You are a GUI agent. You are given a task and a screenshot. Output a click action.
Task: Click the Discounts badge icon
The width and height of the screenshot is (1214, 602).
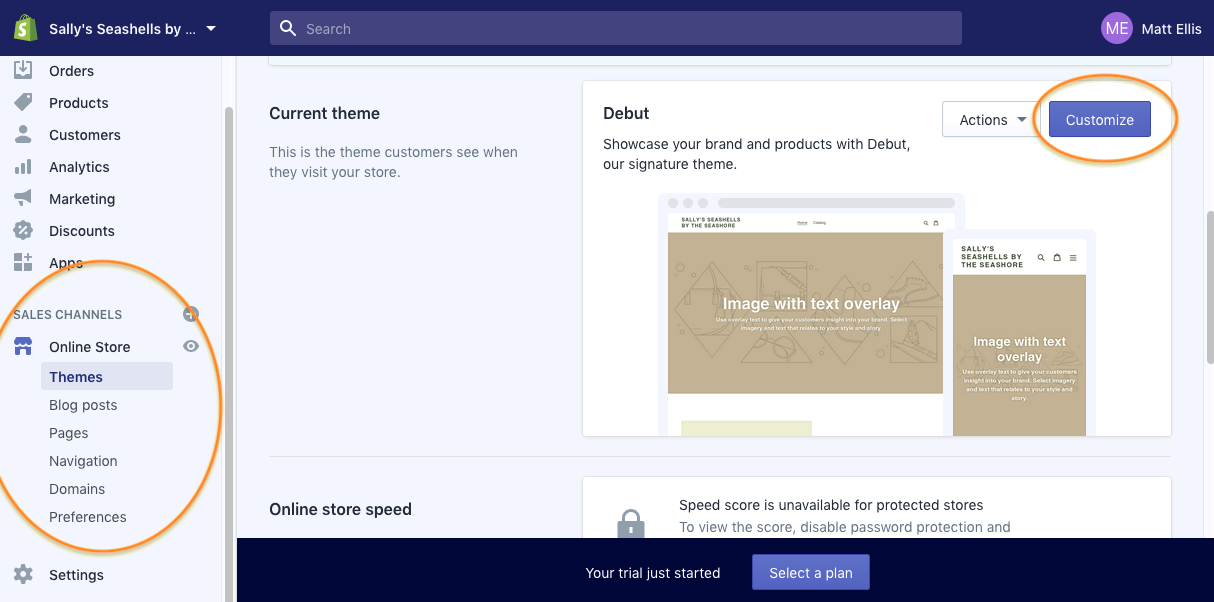tap(23, 231)
